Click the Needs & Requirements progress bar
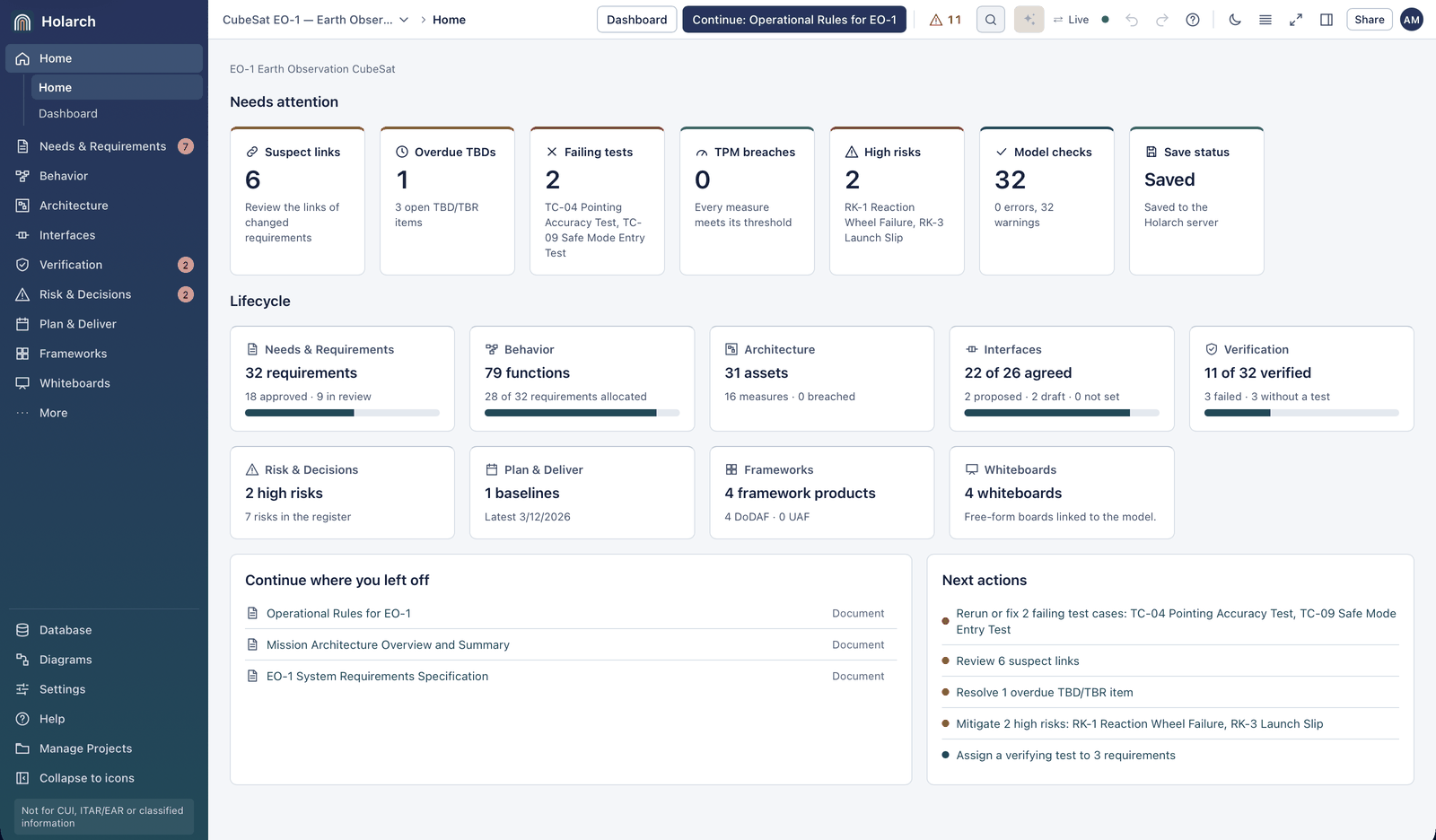 [342, 413]
